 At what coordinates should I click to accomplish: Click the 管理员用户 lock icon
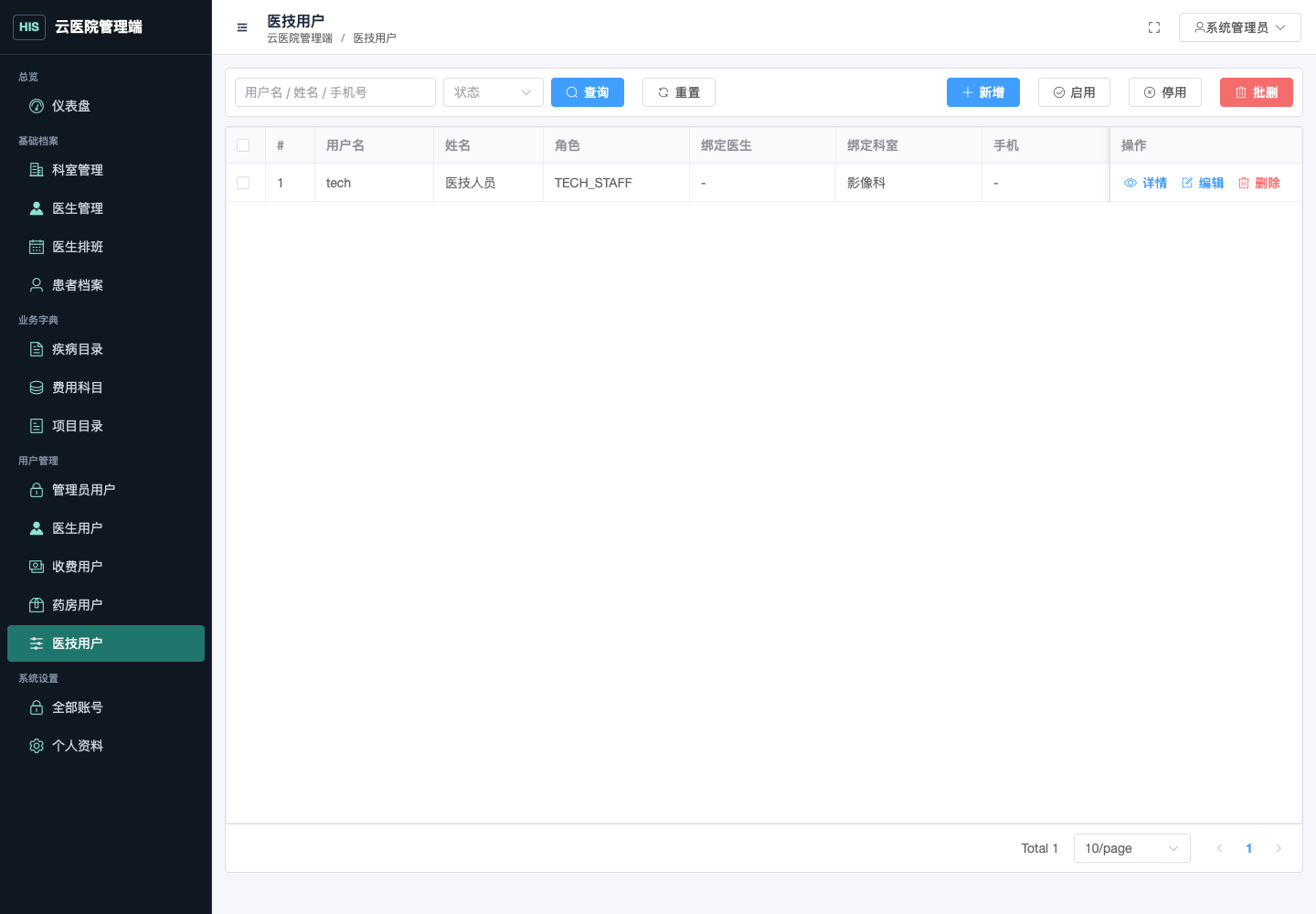tap(37, 490)
